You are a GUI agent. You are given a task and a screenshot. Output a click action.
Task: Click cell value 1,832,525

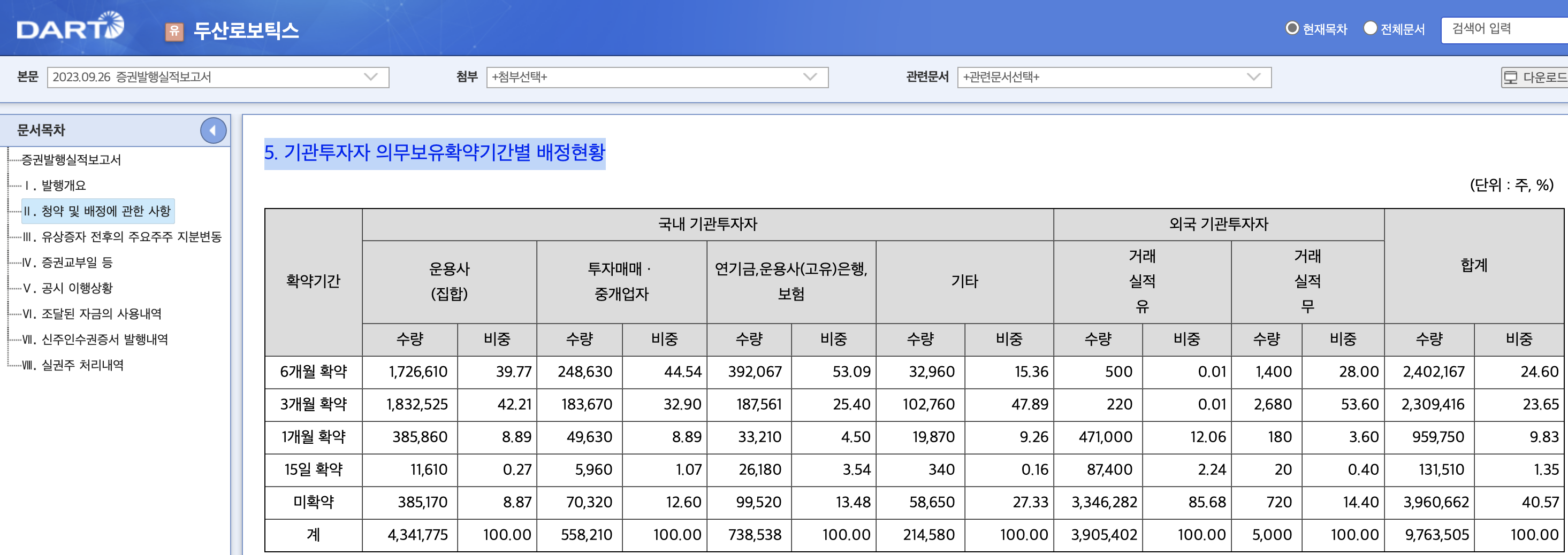click(x=417, y=404)
